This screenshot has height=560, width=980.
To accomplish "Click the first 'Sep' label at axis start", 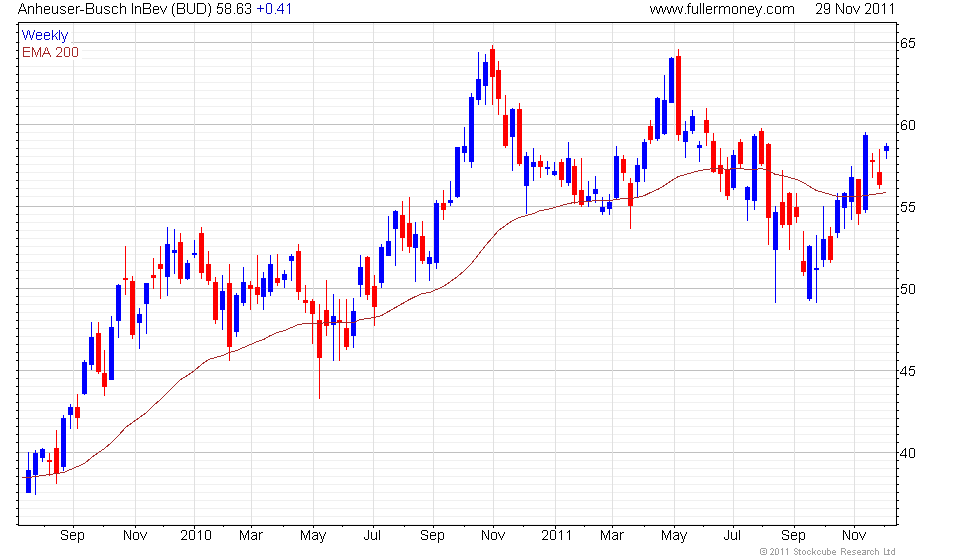I will pos(72,536).
